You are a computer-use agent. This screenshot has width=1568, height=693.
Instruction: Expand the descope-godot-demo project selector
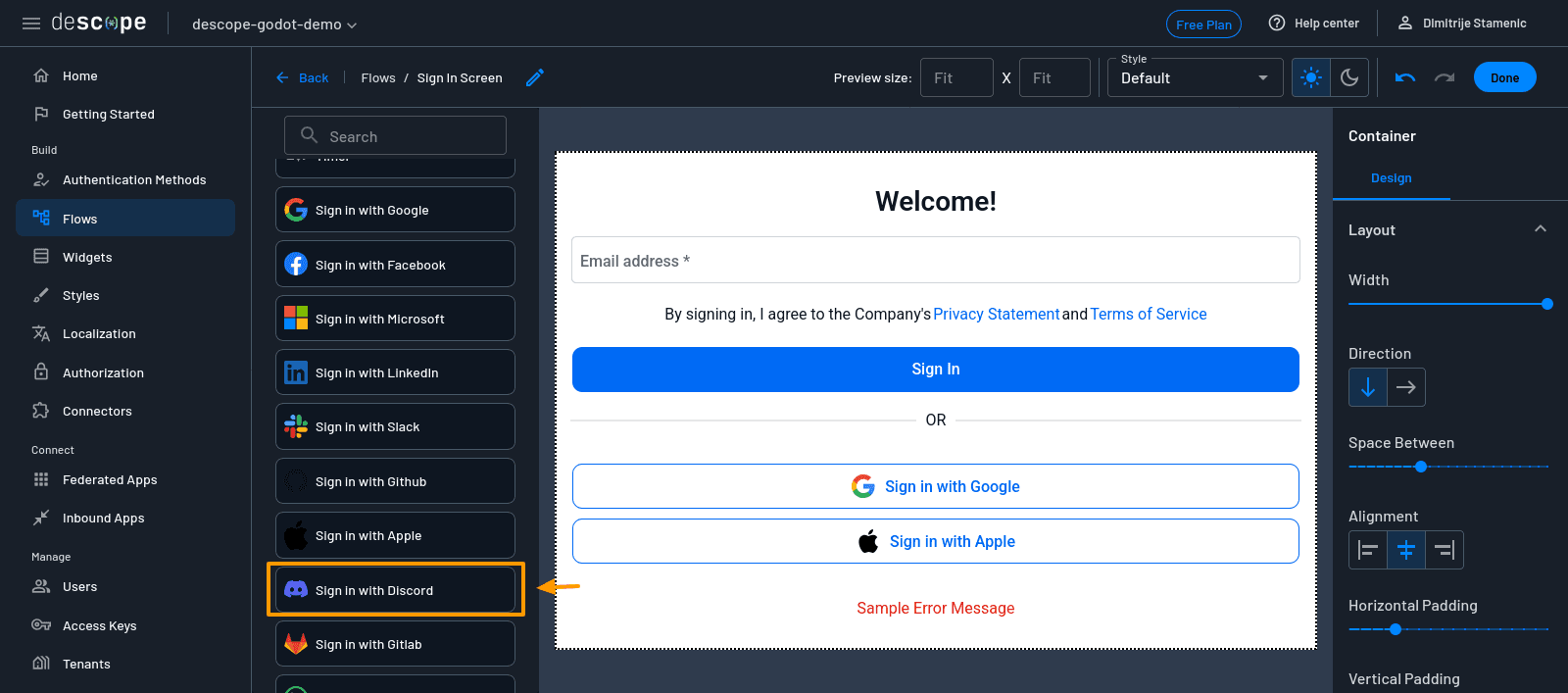coord(274,25)
